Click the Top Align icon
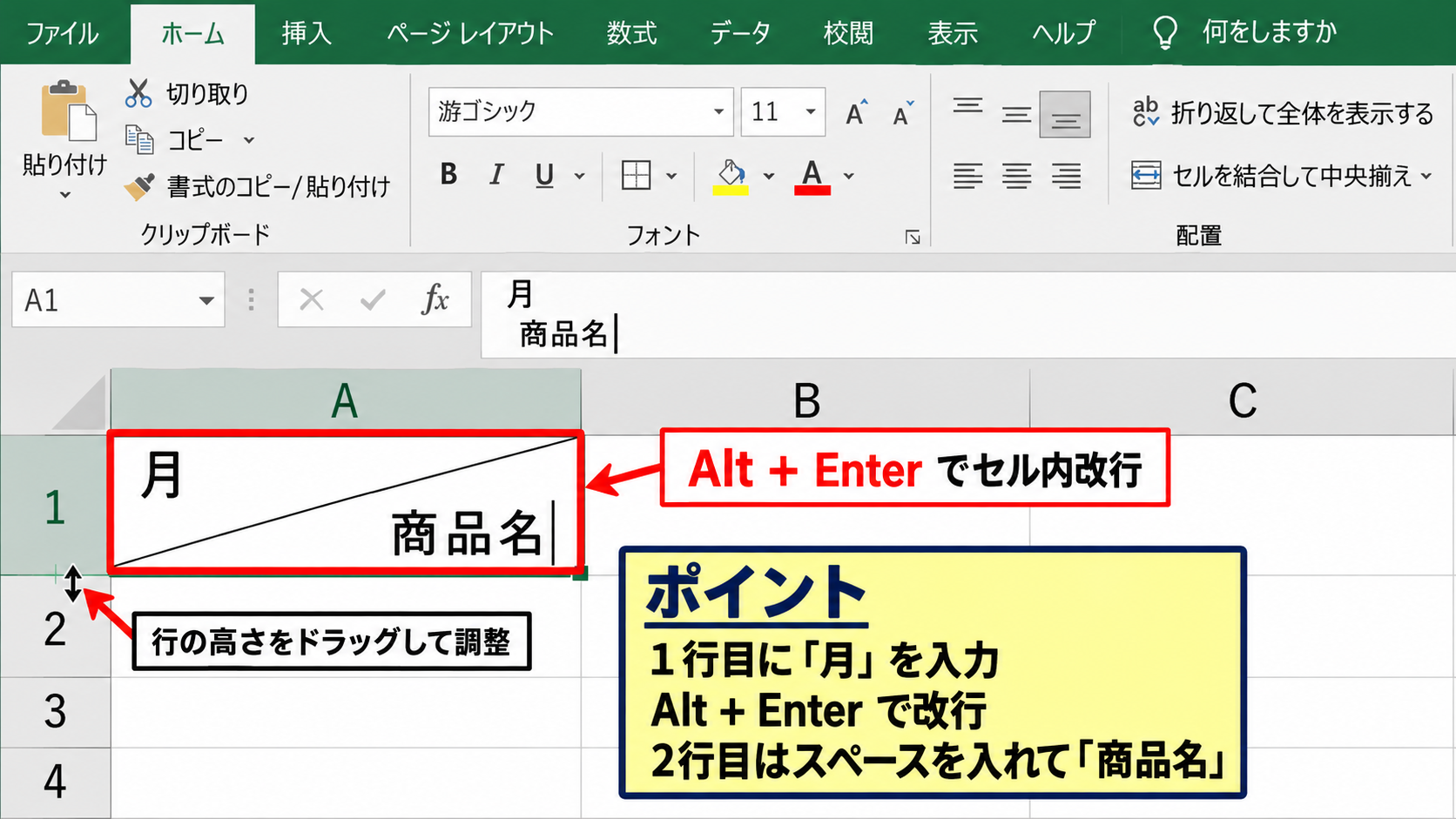 [967, 107]
